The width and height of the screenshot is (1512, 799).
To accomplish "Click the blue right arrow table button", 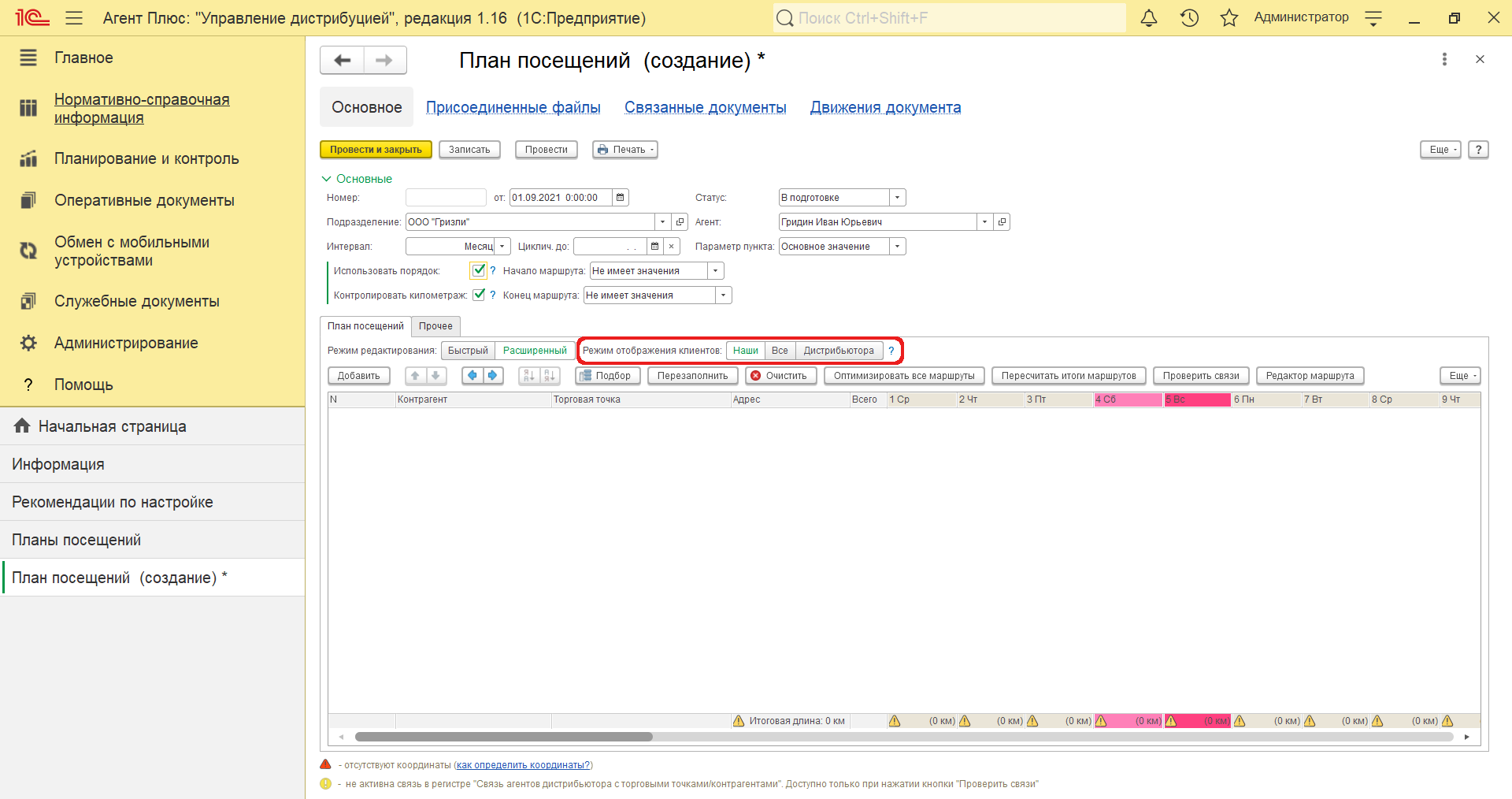I will (492, 376).
